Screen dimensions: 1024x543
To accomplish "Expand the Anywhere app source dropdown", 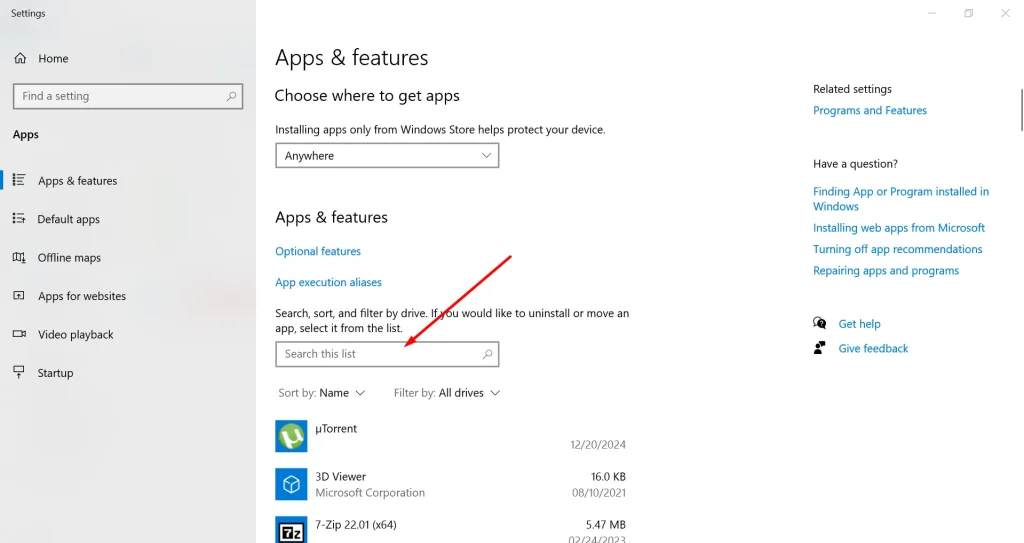I will (387, 156).
